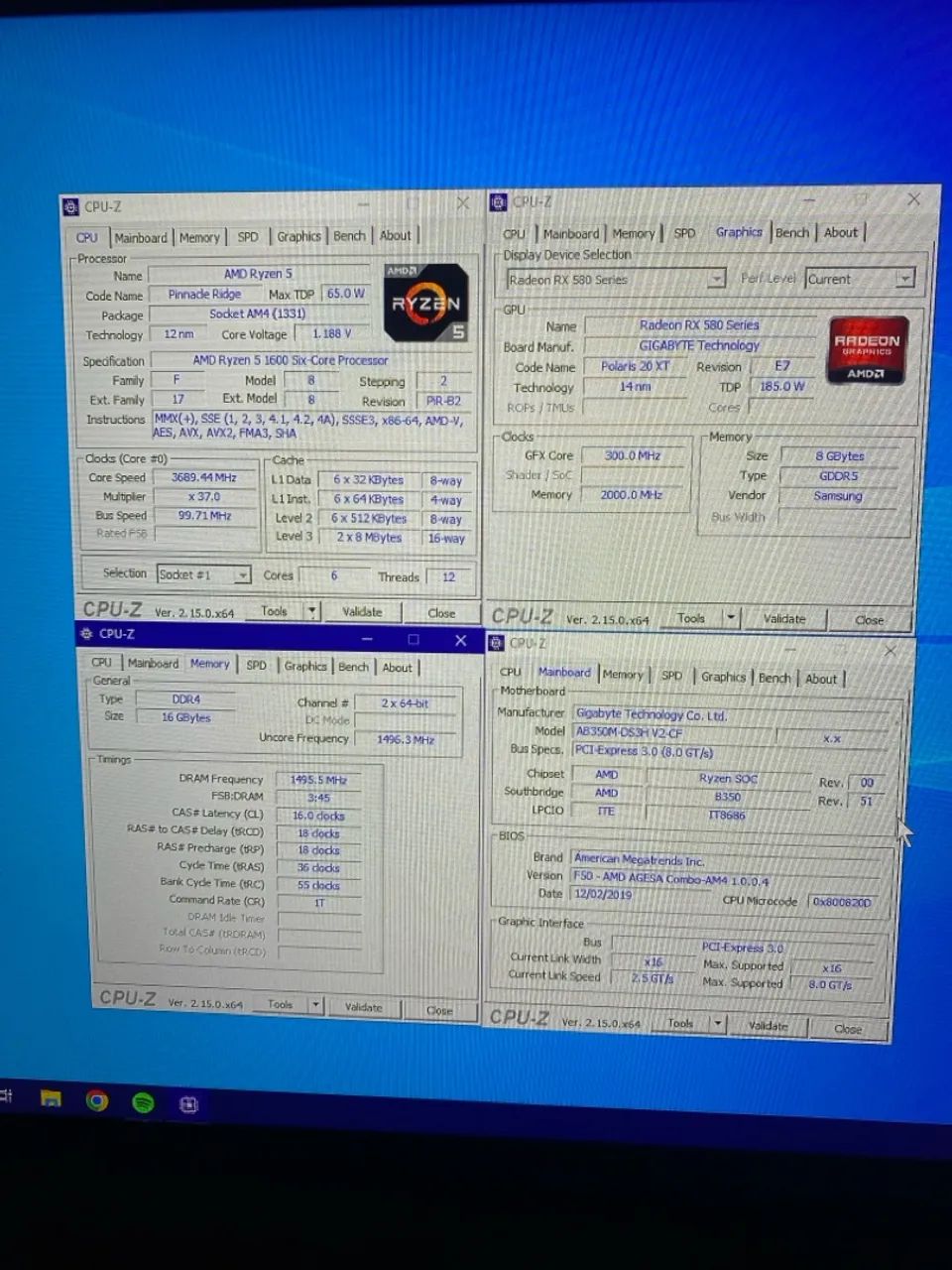Open Spotify from the taskbar
This screenshot has height=1270, width=952.
pyautogui.click(x=143, y=1102)
